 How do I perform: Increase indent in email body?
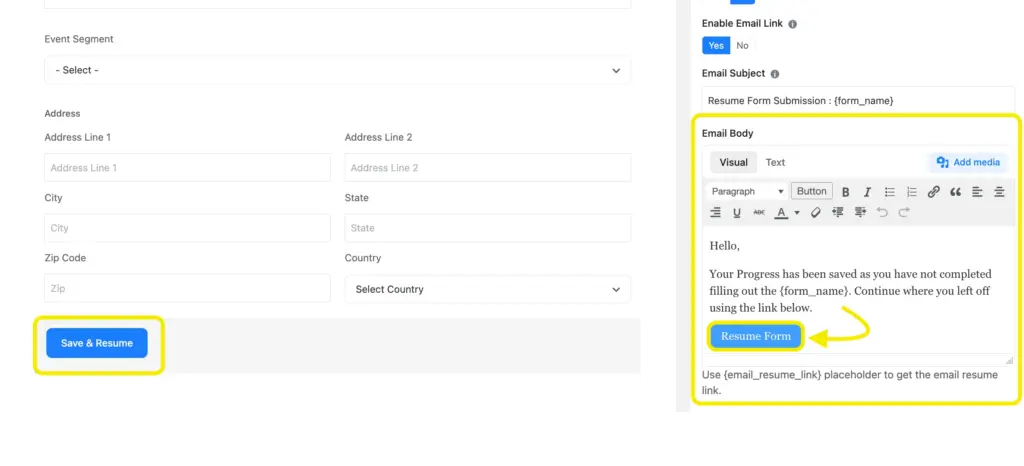coord(860,212)
